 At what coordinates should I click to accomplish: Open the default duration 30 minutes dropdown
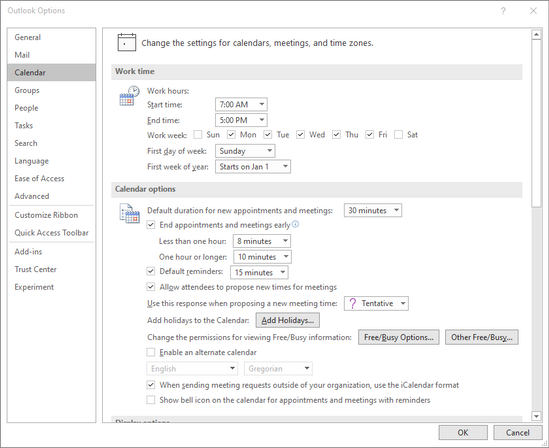[373, 210]
